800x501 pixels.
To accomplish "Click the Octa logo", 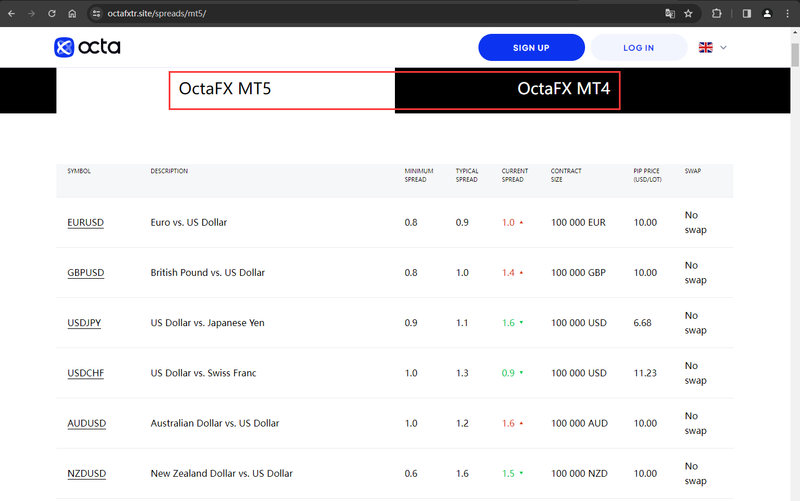I will click(87, 47).
